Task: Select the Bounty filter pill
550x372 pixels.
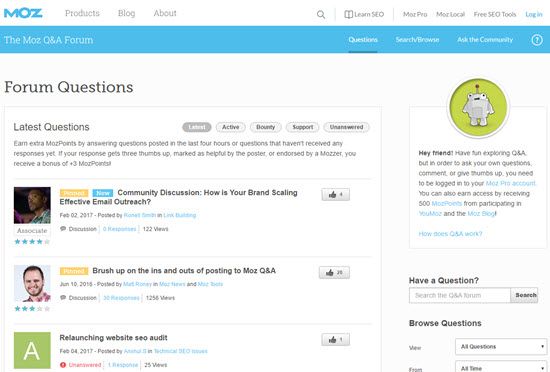Action: pos(266,127)
